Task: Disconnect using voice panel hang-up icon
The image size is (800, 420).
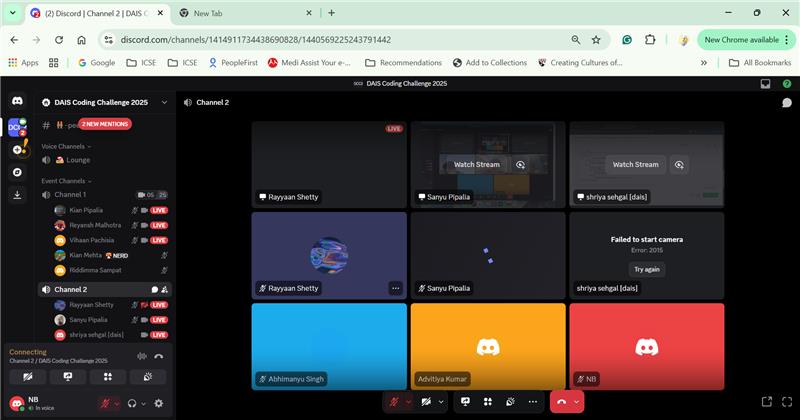Action: 159,356
